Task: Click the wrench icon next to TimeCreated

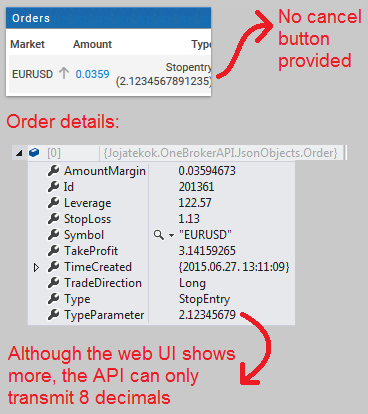Action: pyautogui.click(x=53, y=267)
